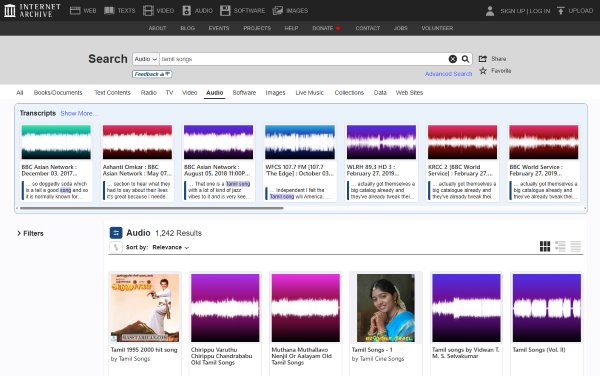
Task: Select the Images results tab
Action: (x=275, y=93)
